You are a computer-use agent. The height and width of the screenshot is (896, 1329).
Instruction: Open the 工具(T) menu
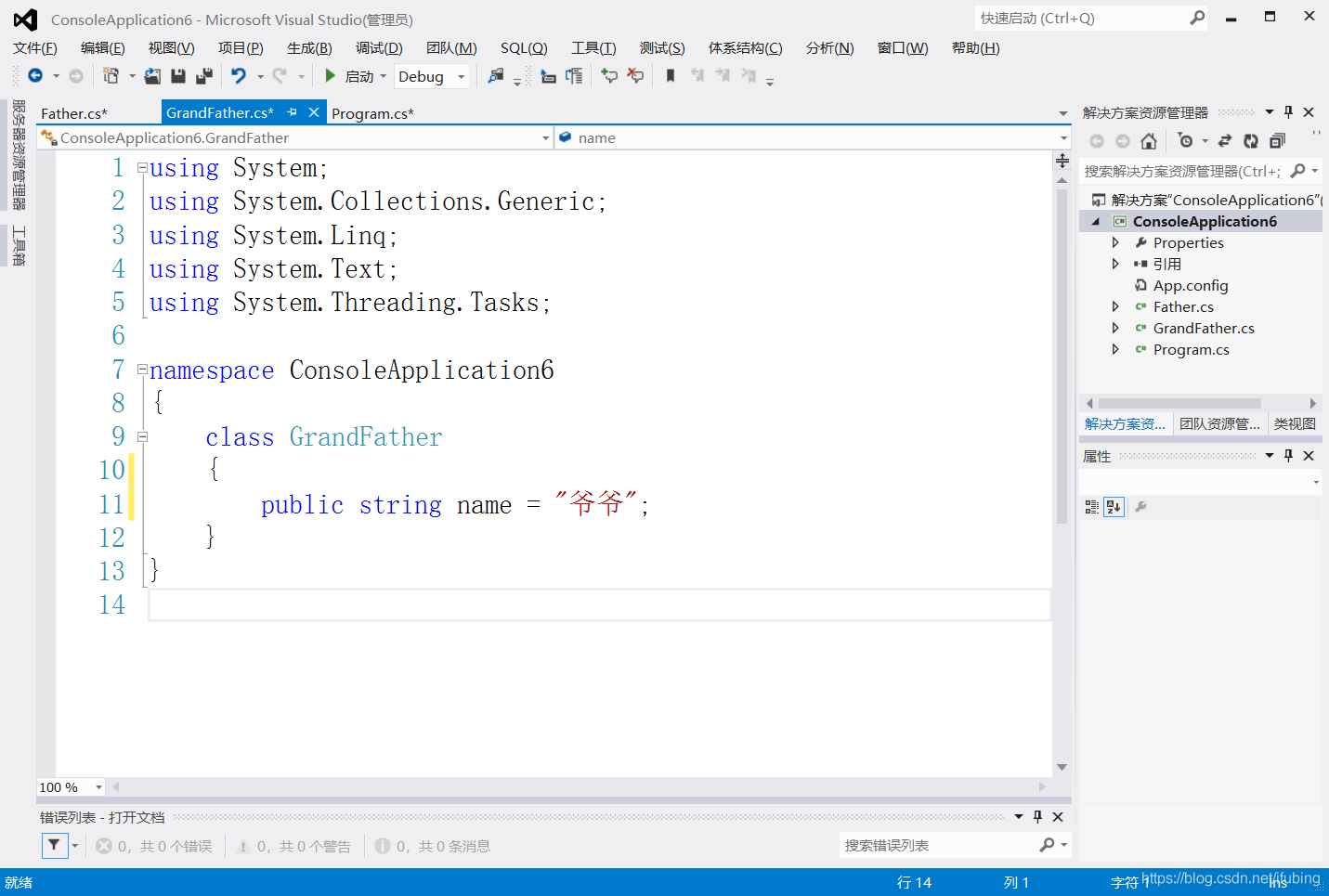[x=593, y=48]
